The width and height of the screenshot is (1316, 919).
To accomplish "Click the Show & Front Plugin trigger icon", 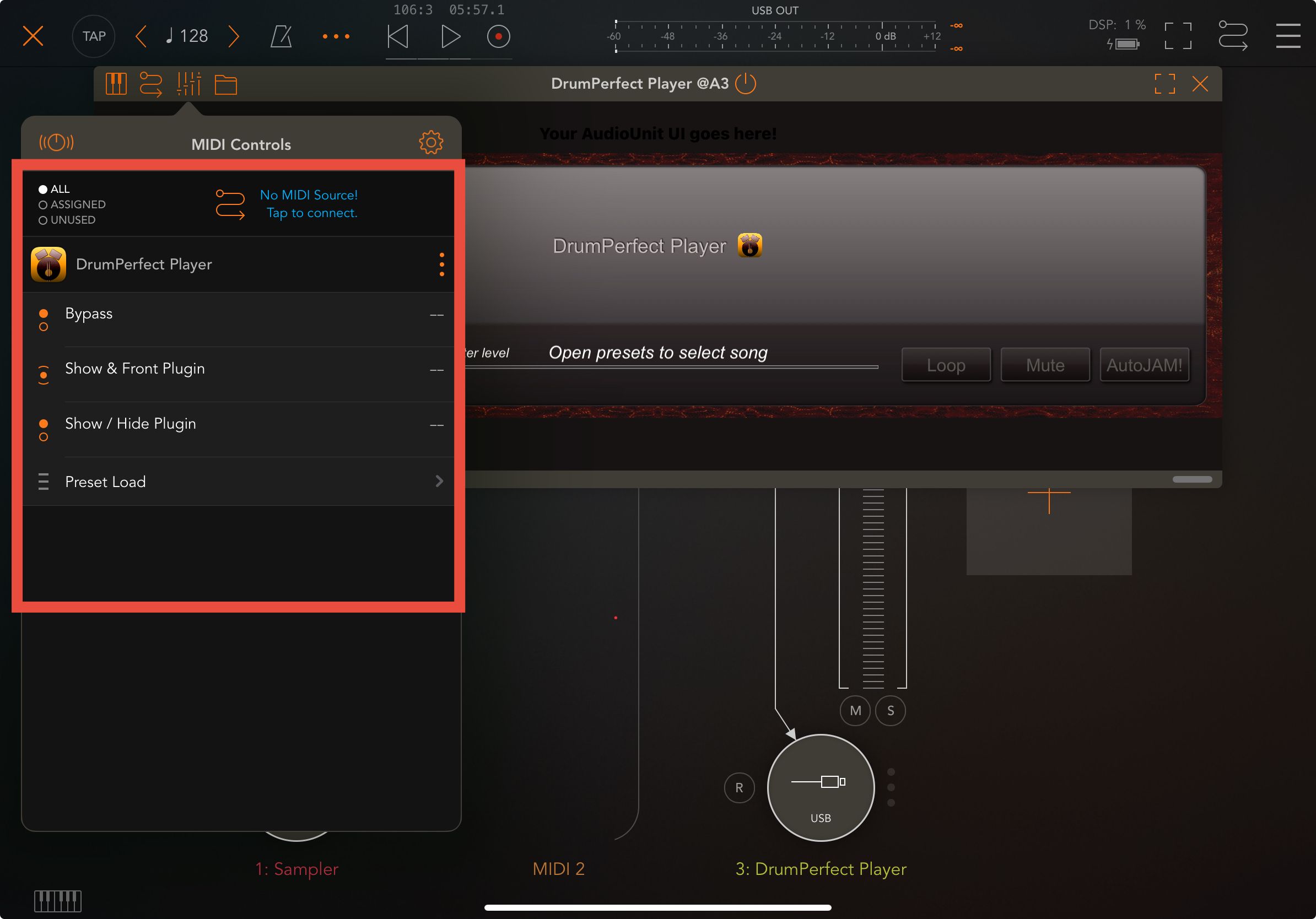I will (x=44, y=375).
